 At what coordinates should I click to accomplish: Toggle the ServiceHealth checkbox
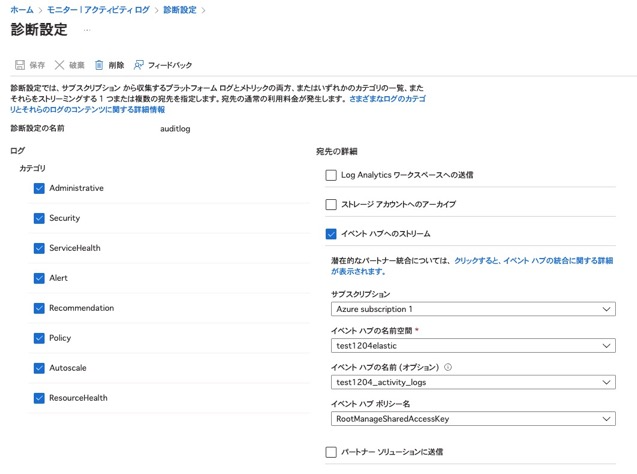coord(39,248)
